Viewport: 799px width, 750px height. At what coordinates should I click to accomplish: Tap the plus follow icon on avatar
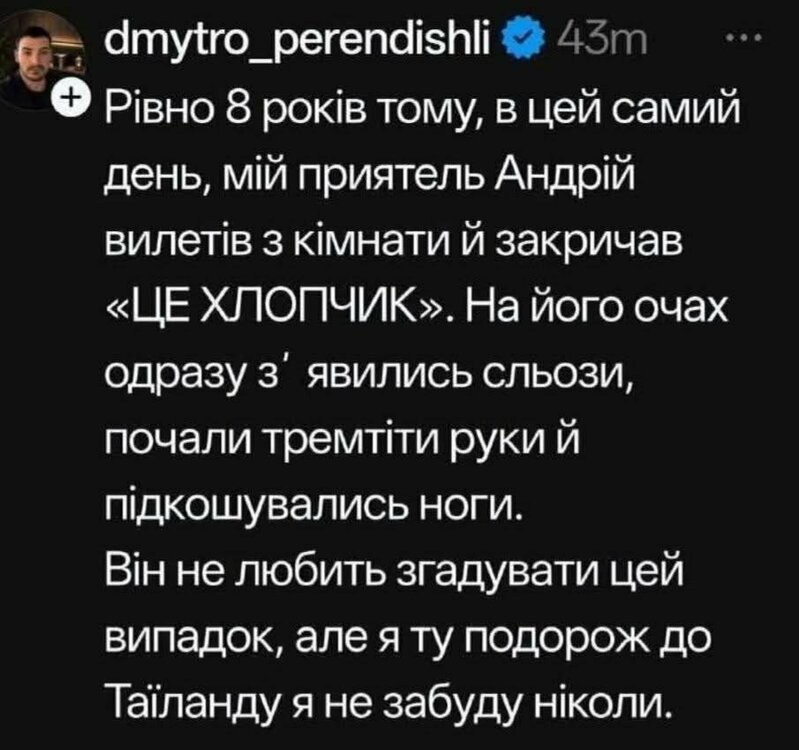point(71,98)
